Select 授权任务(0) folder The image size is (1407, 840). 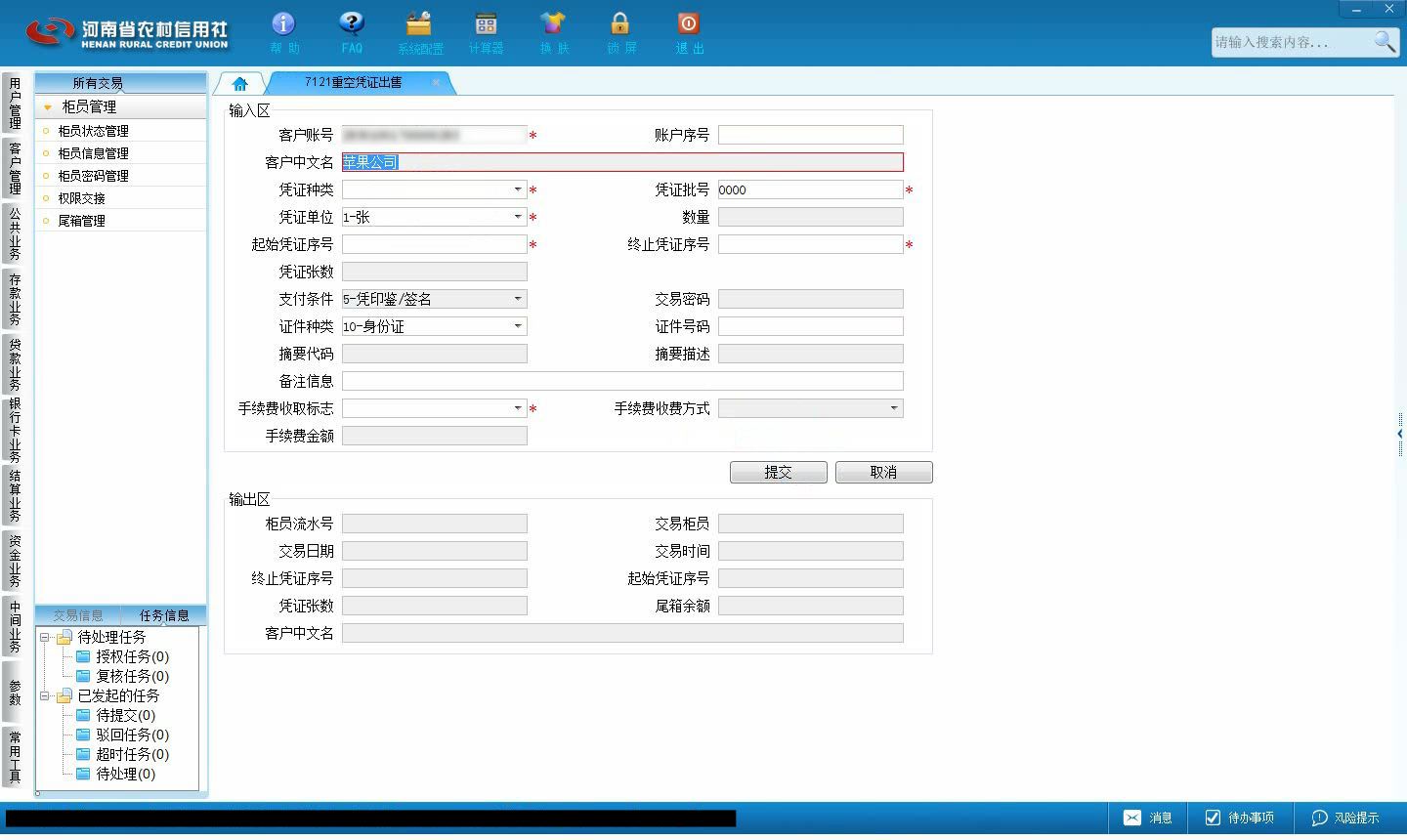point(122,656)
